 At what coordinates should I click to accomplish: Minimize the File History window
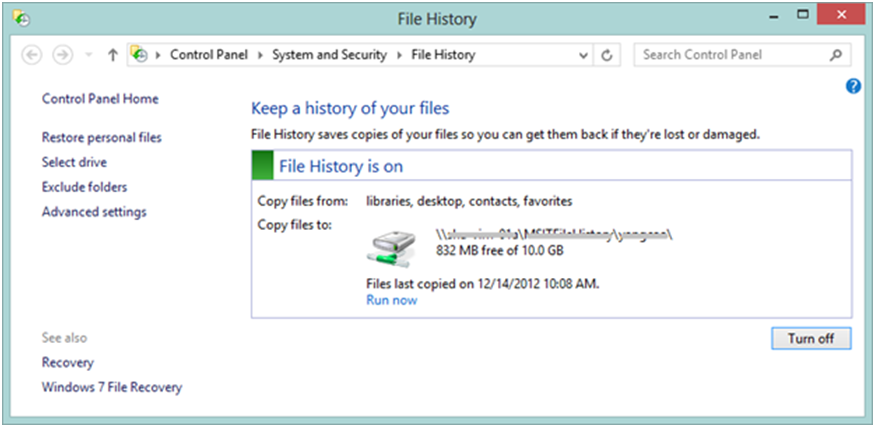(774, 18)
